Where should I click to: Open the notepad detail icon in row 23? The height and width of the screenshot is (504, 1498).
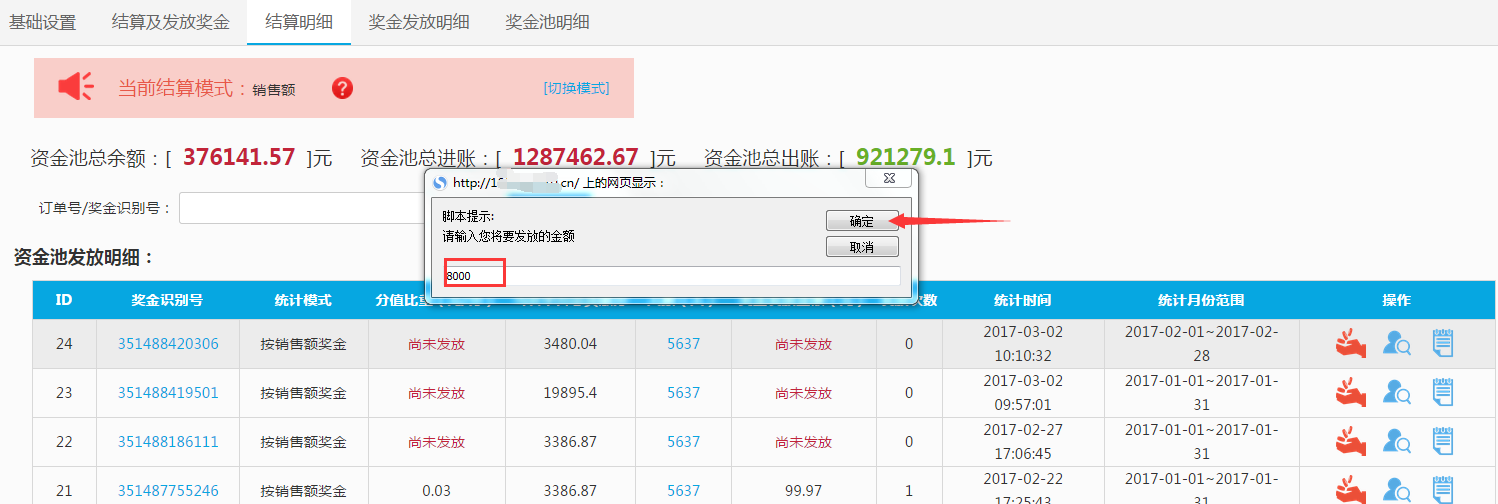point(1442,393)
